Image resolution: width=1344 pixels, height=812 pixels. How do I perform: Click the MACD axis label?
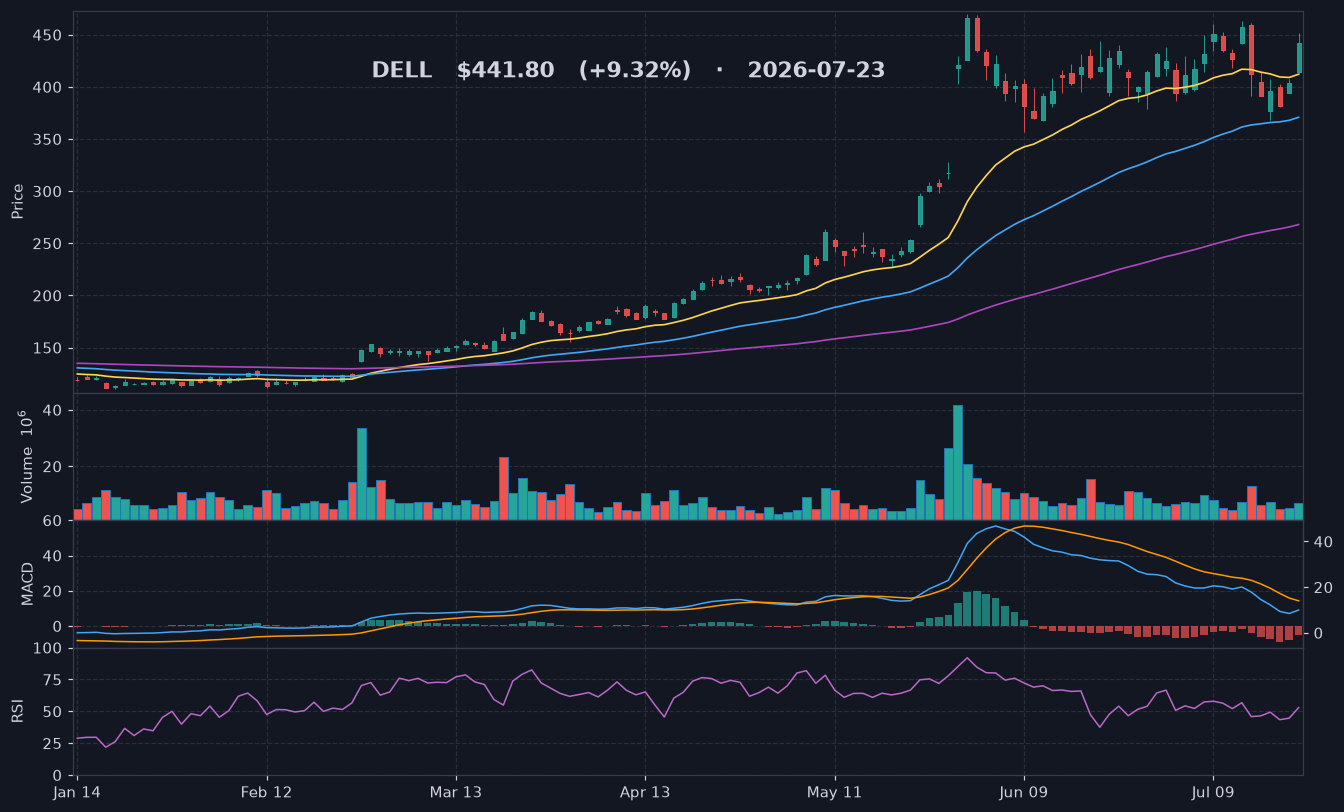28,584
